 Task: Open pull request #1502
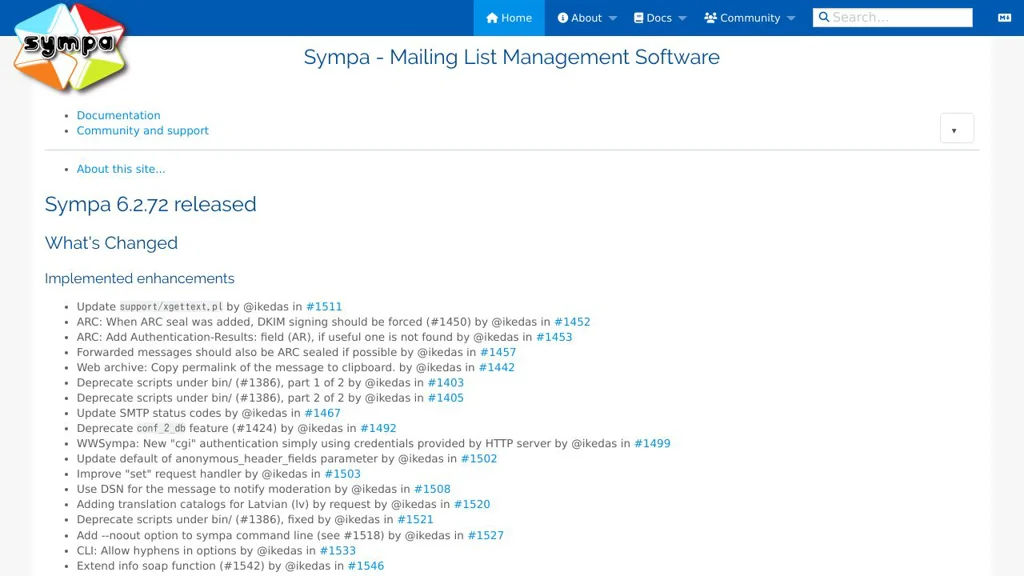479,458
